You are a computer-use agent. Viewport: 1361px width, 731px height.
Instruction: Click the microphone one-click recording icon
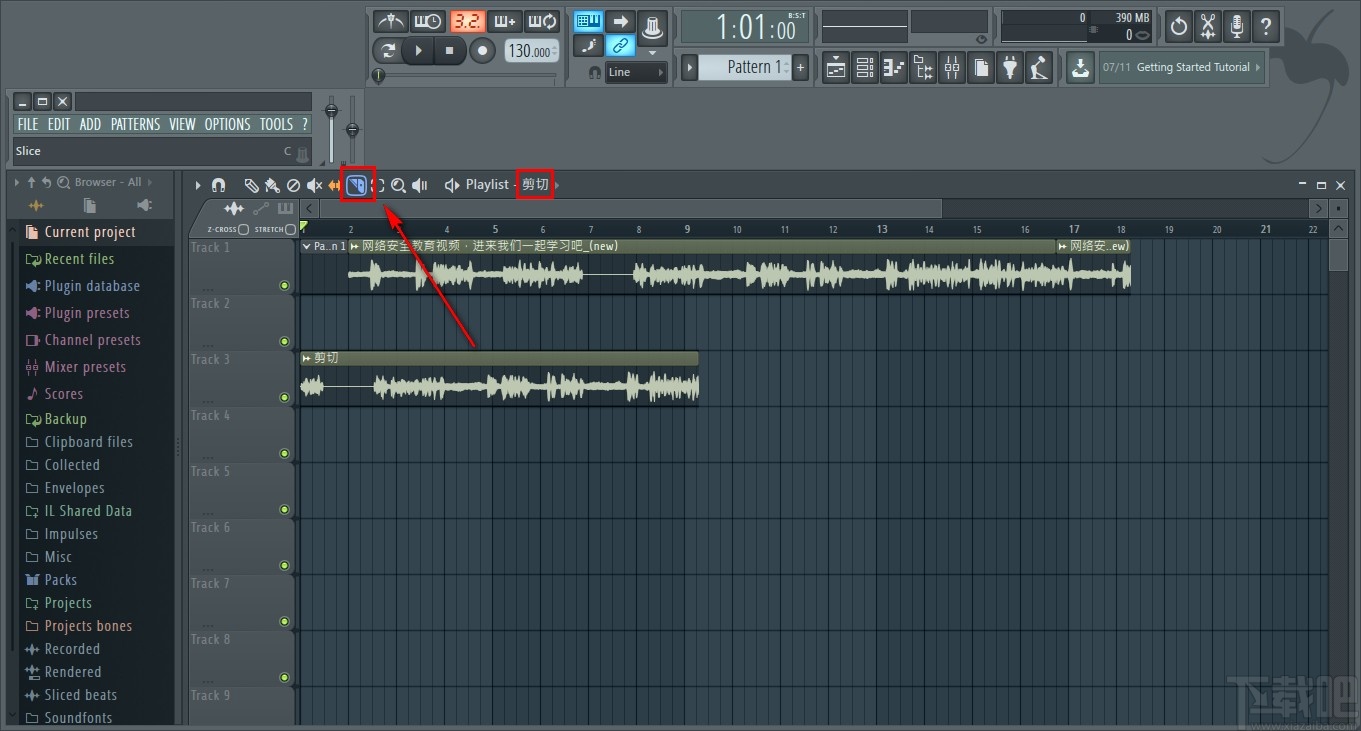pyautogui.click(x=1237, y=26)
